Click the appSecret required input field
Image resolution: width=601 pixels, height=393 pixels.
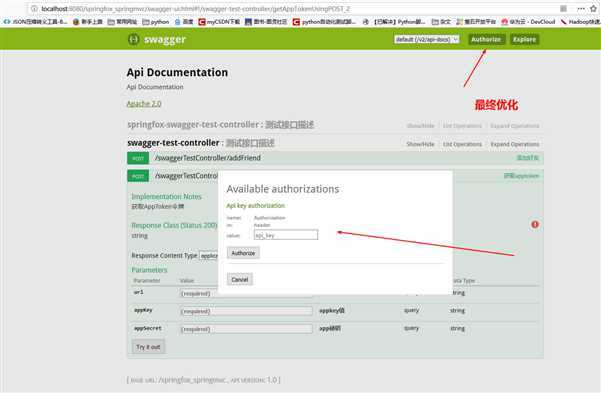246,329
